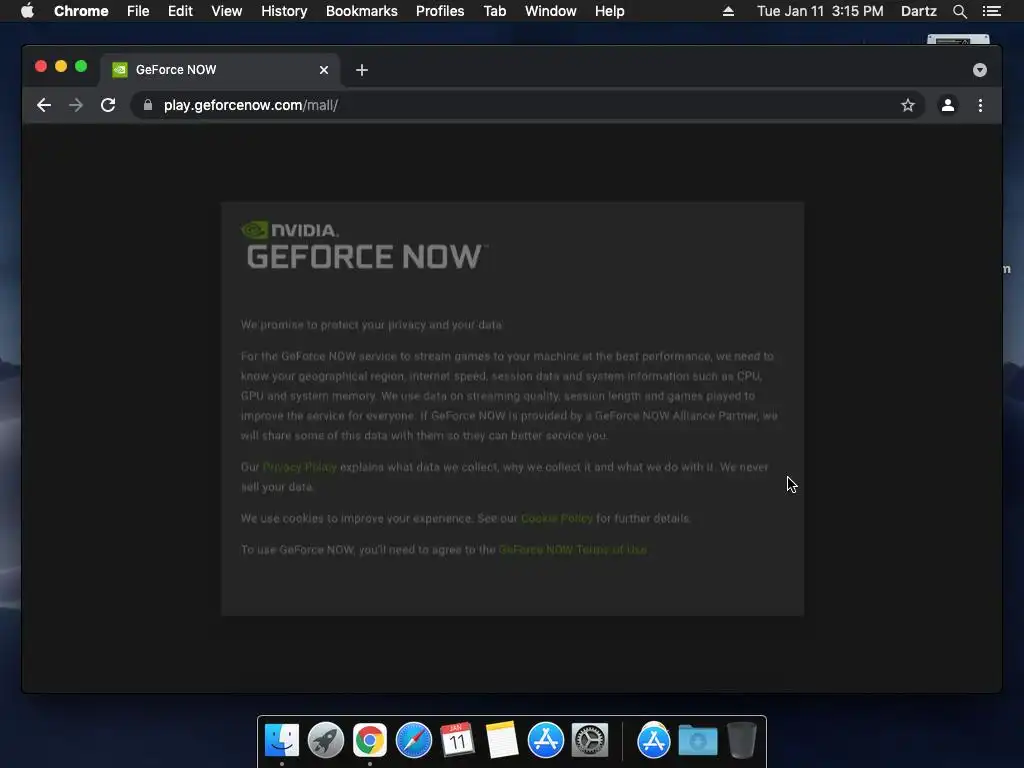Open App Store left of System Preferences

click(545, 741)
